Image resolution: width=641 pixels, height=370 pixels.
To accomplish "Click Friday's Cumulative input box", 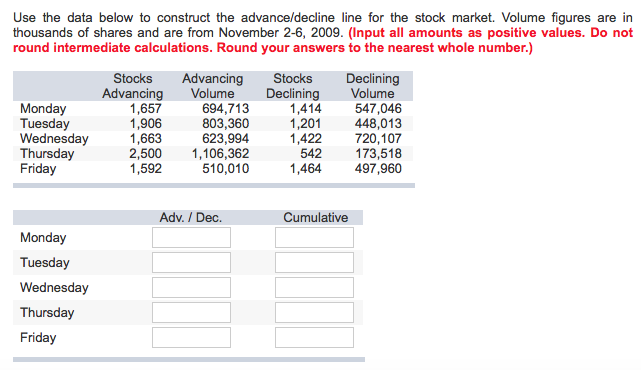I will pyautogui.click(x=314, y=337).
